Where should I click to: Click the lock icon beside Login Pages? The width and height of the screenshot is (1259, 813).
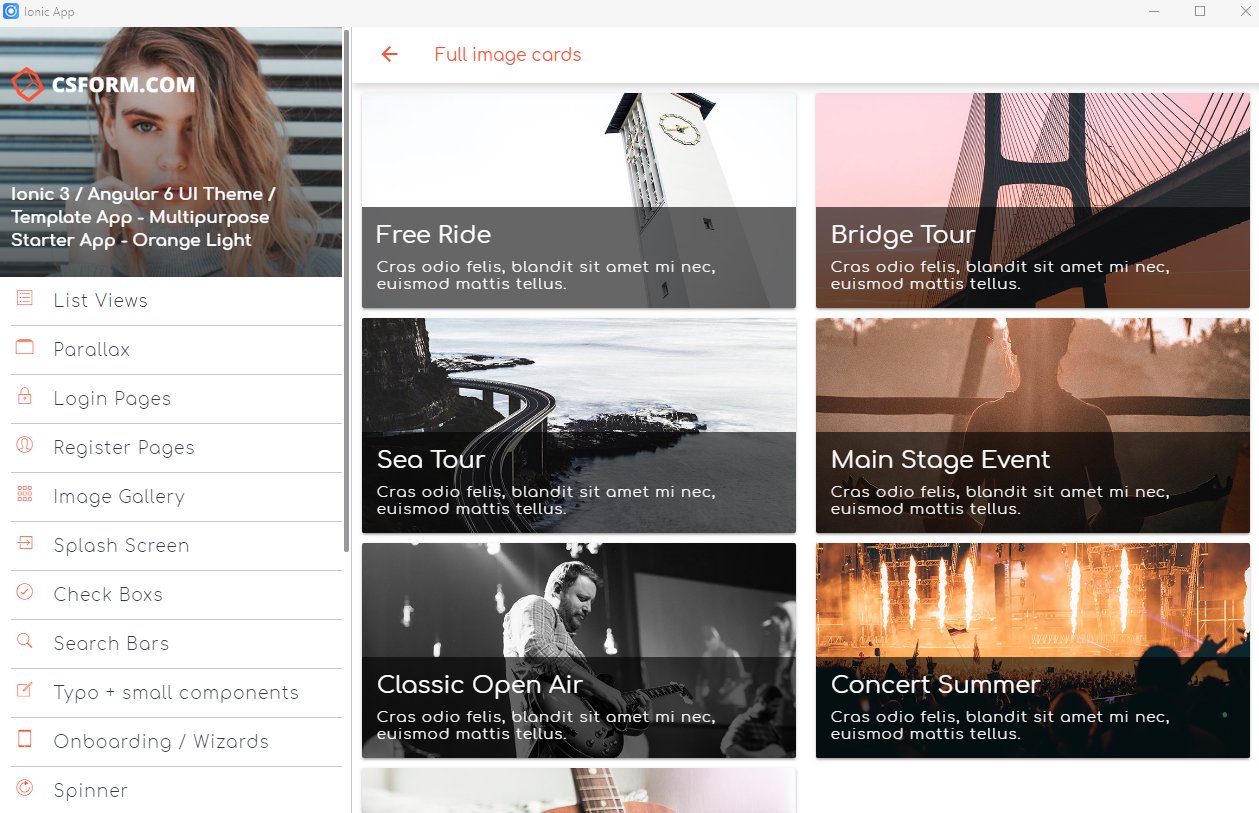(x=25, y=396)
